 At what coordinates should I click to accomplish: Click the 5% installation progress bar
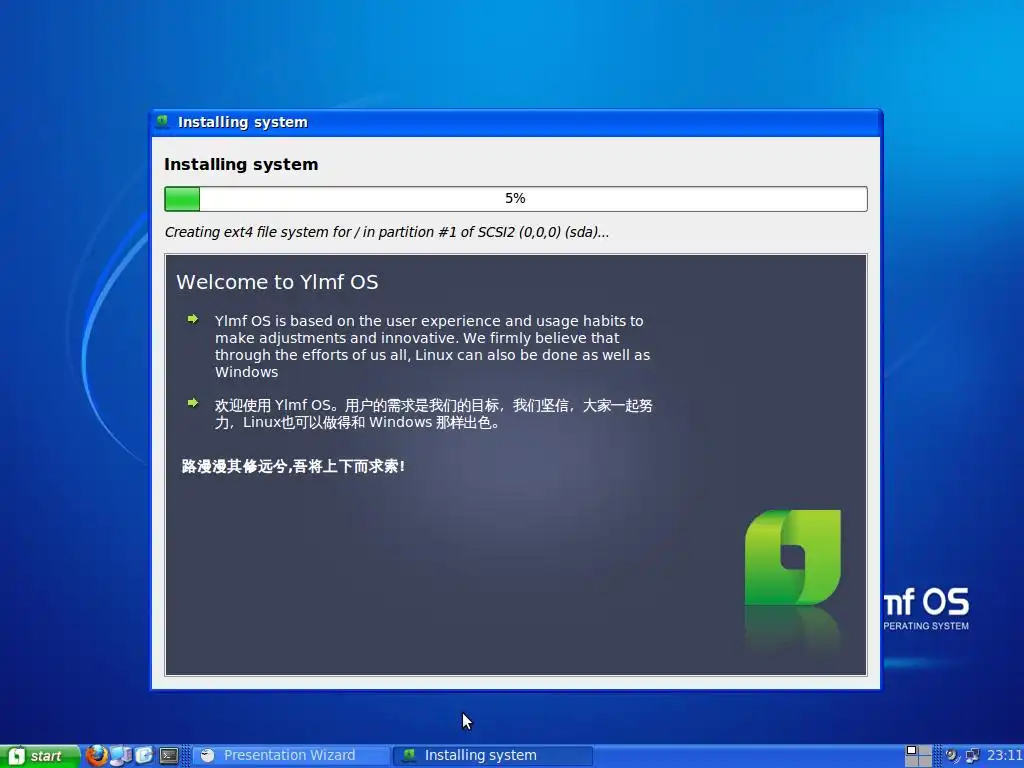pyautogui.click(x=515, y=199)
